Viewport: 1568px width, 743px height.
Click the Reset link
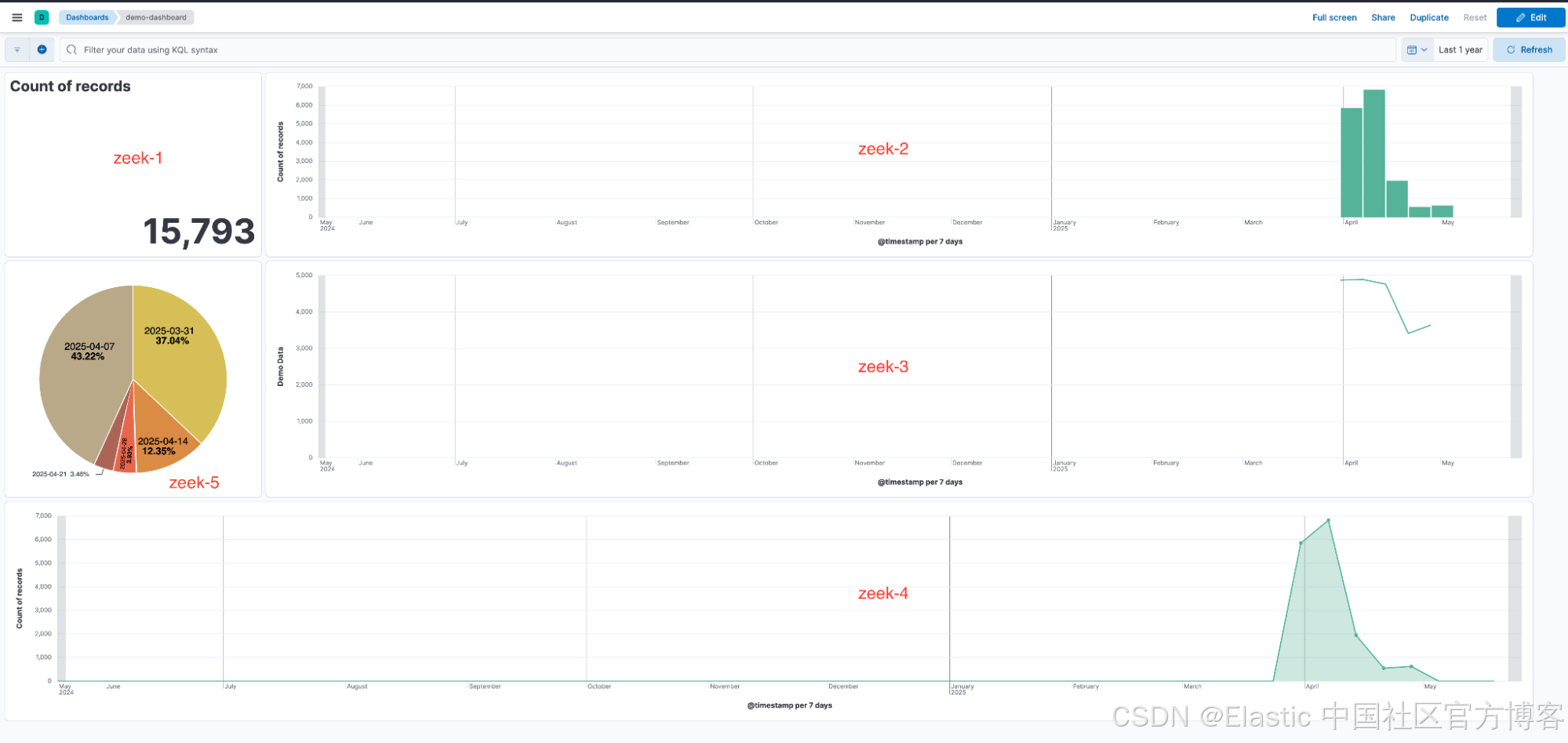[x=1475, y=17]
